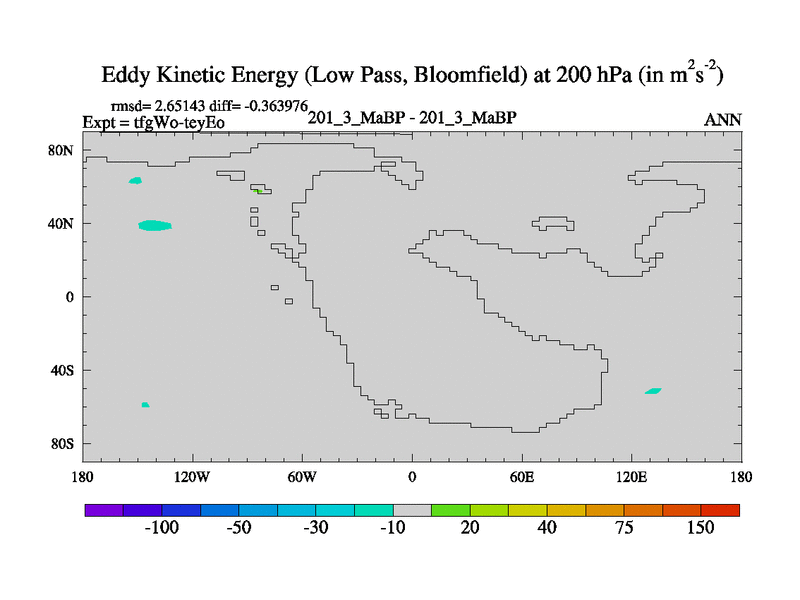Click the large cyan patch near 40N
Image resolution: width=800 pixels, height=600 pixels.
point(154,225)
